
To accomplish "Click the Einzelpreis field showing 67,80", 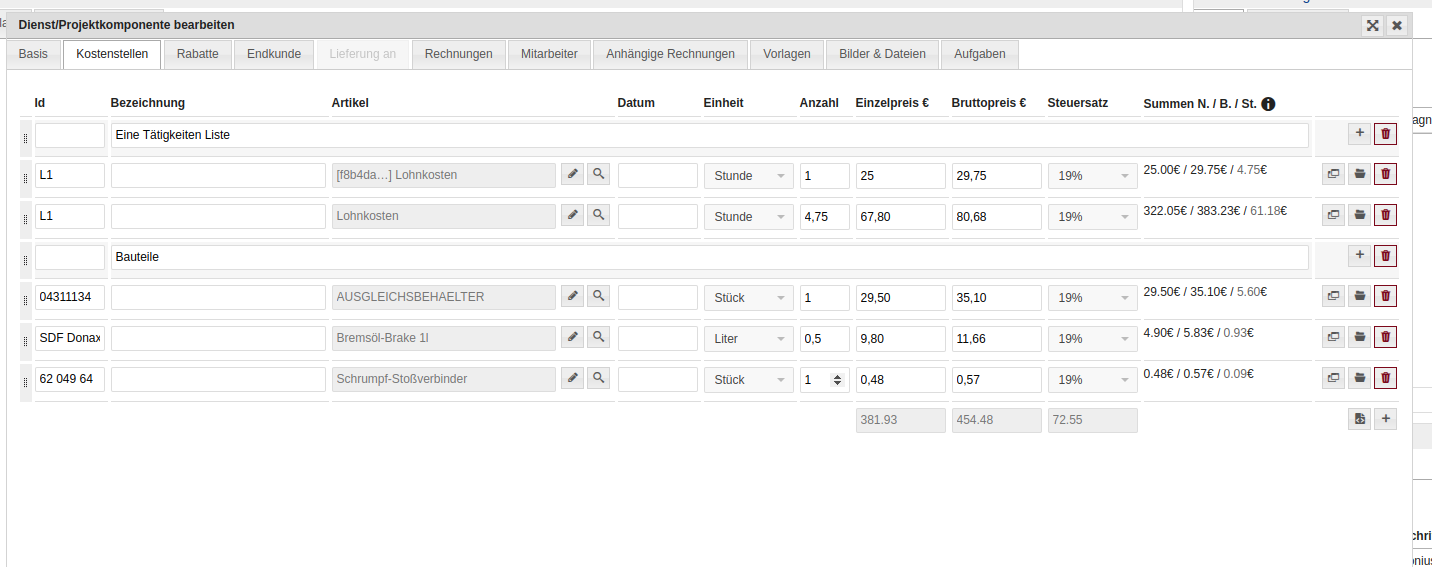I will pyautogui.click(x=900, y=216).
